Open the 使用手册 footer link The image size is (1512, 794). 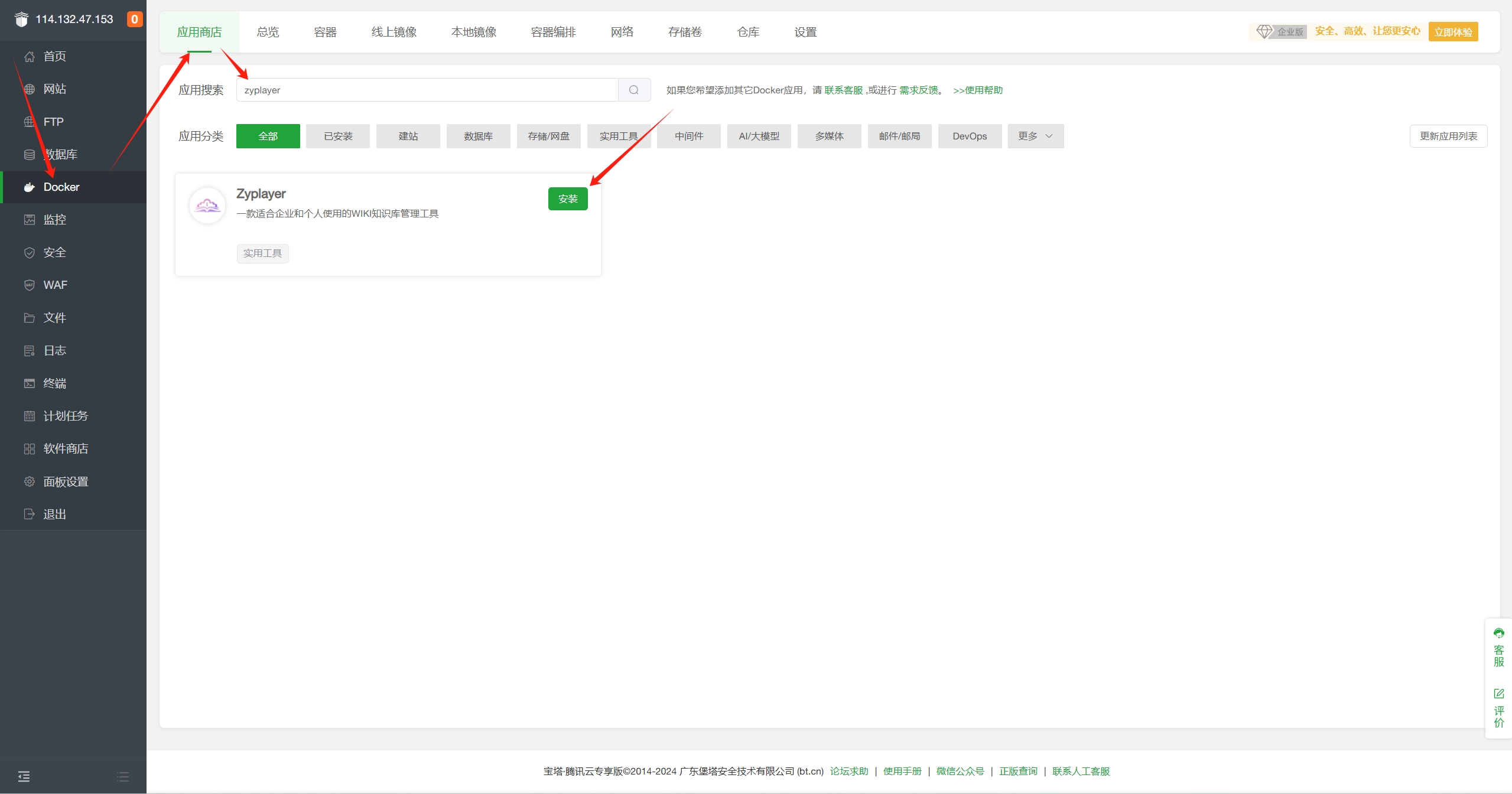pos(902,771)
